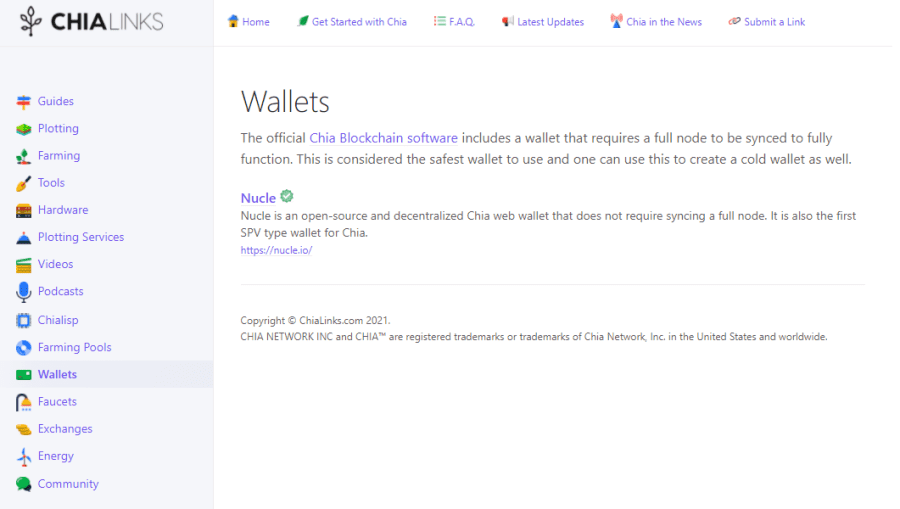Open the Guides category
Viewport: 900px width, 509px height.
[56, 101]
